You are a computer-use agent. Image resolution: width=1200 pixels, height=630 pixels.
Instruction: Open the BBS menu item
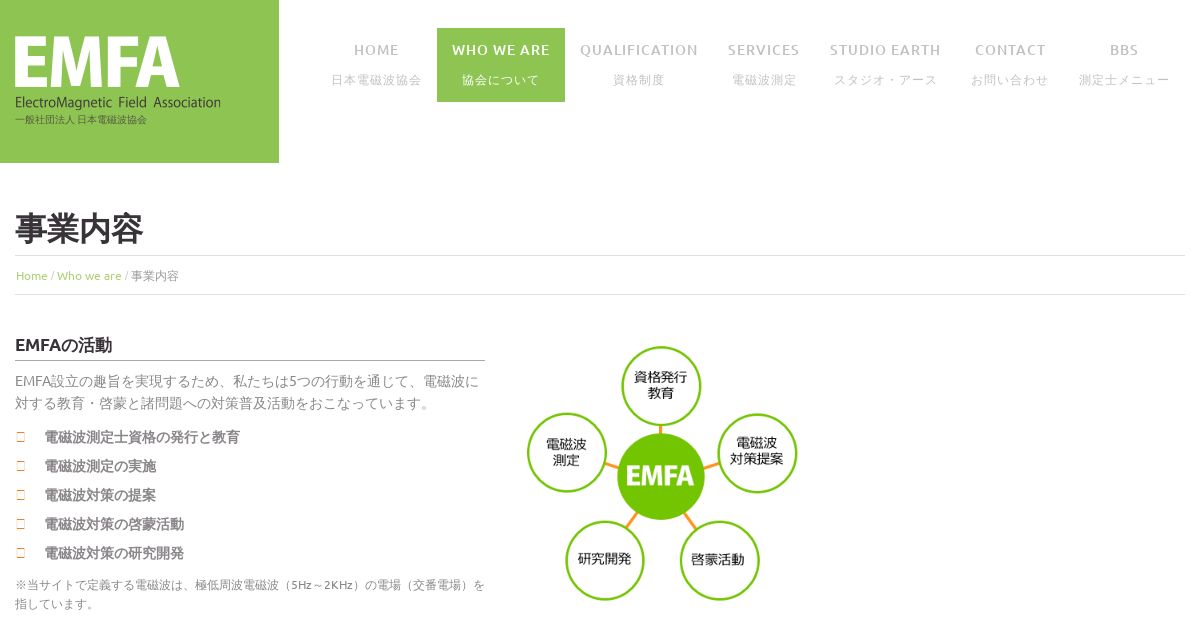point(1124,65)
